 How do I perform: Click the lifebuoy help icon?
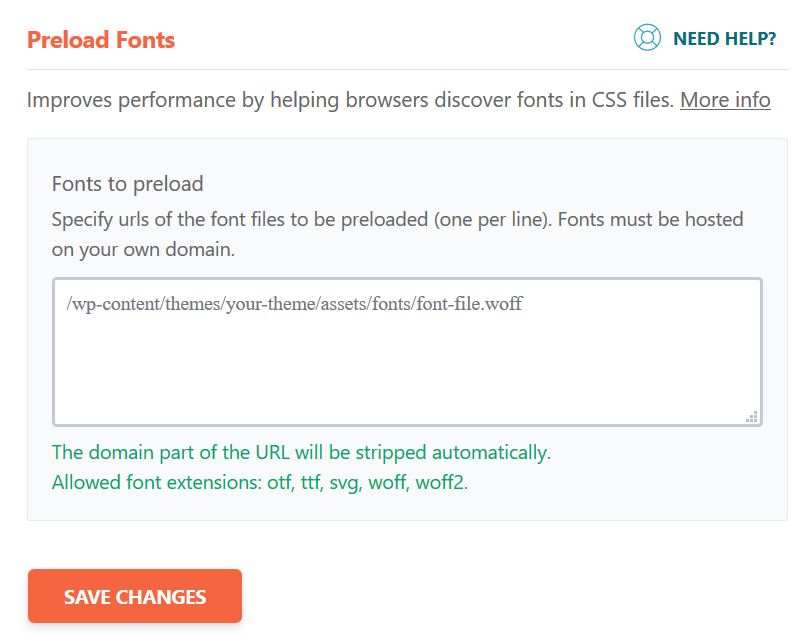point(647,39)
